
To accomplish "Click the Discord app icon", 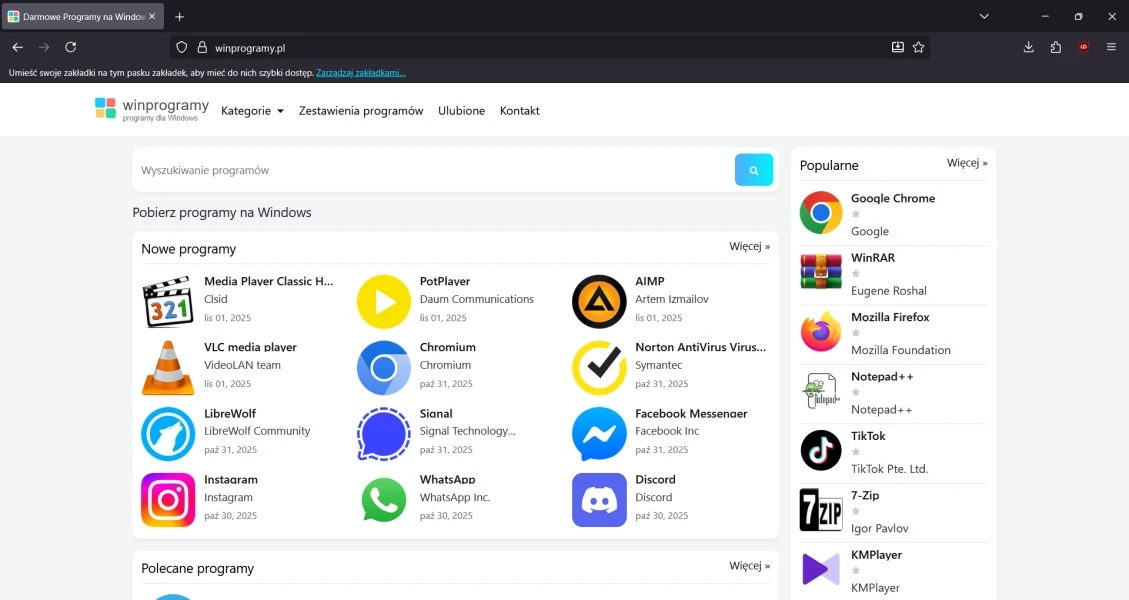I will 599,500.
